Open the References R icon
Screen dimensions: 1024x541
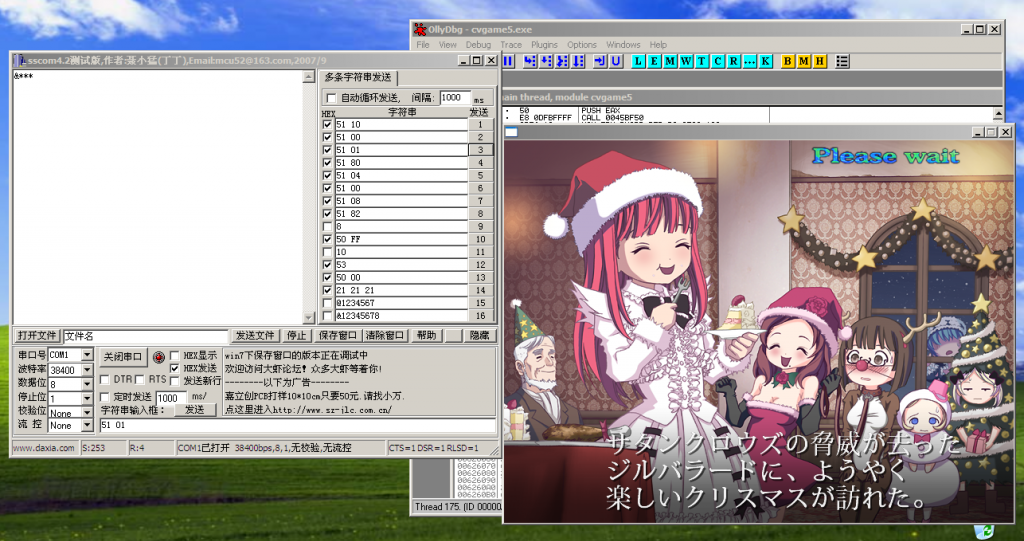click(734, 61)
